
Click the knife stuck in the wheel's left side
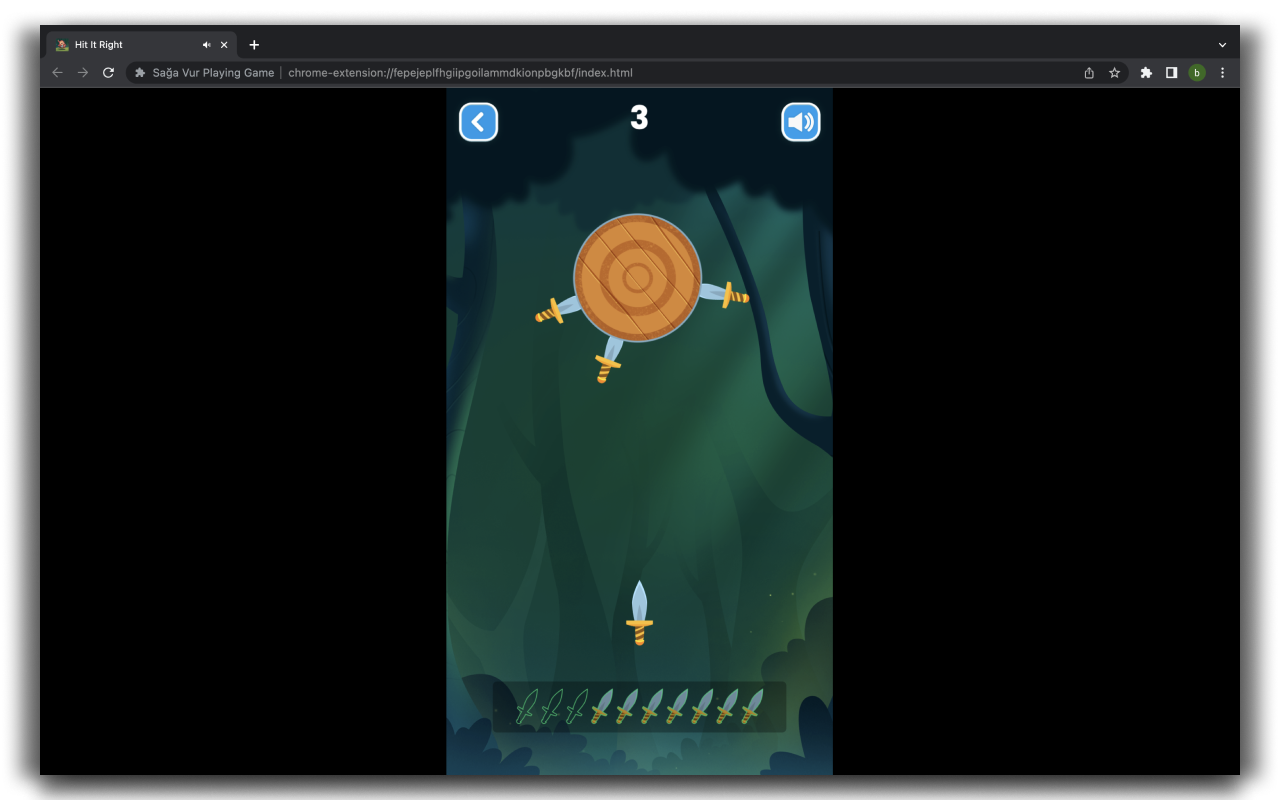(x=556, y=310)
